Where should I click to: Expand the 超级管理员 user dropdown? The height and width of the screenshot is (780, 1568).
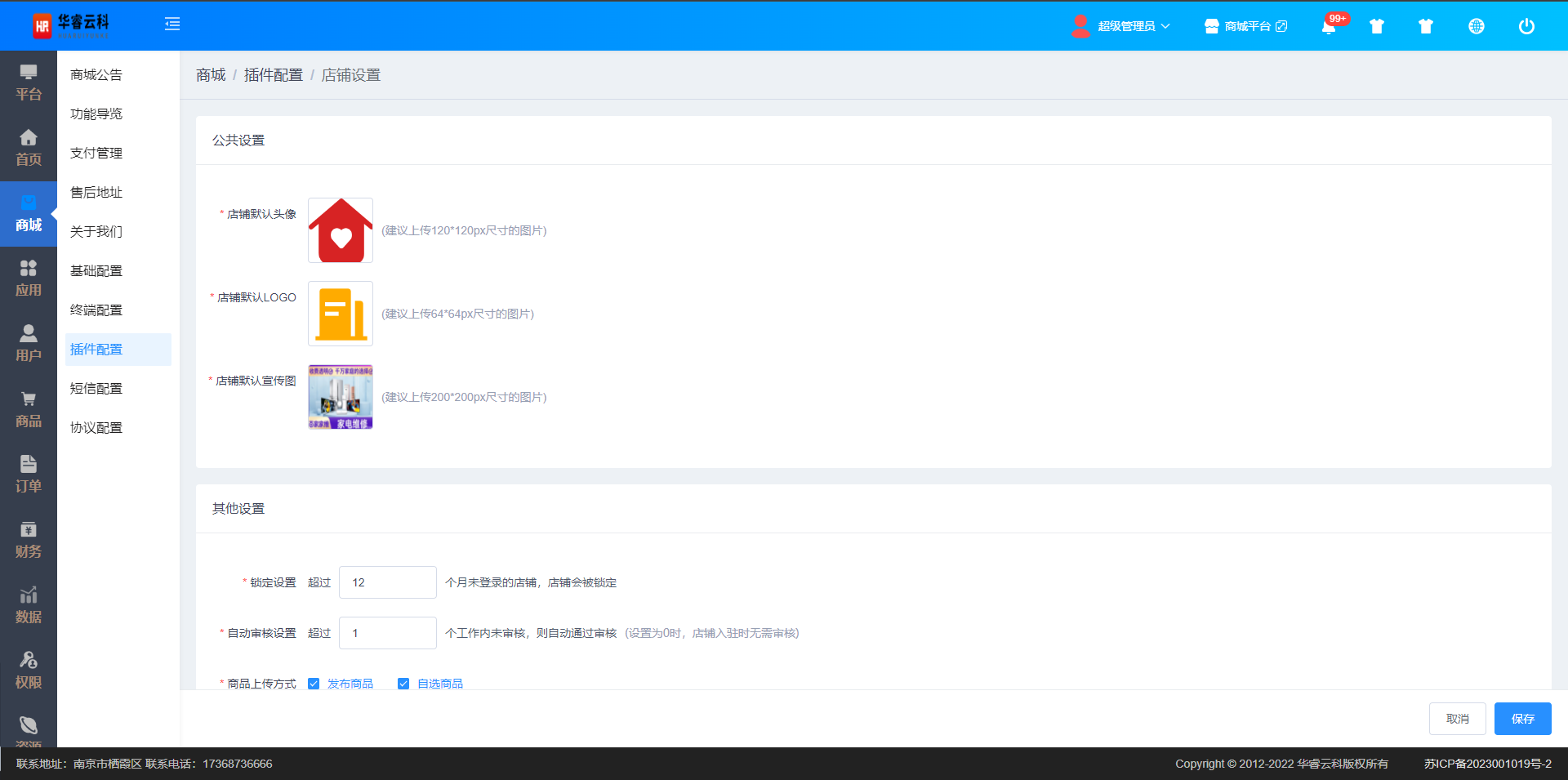1131,26
